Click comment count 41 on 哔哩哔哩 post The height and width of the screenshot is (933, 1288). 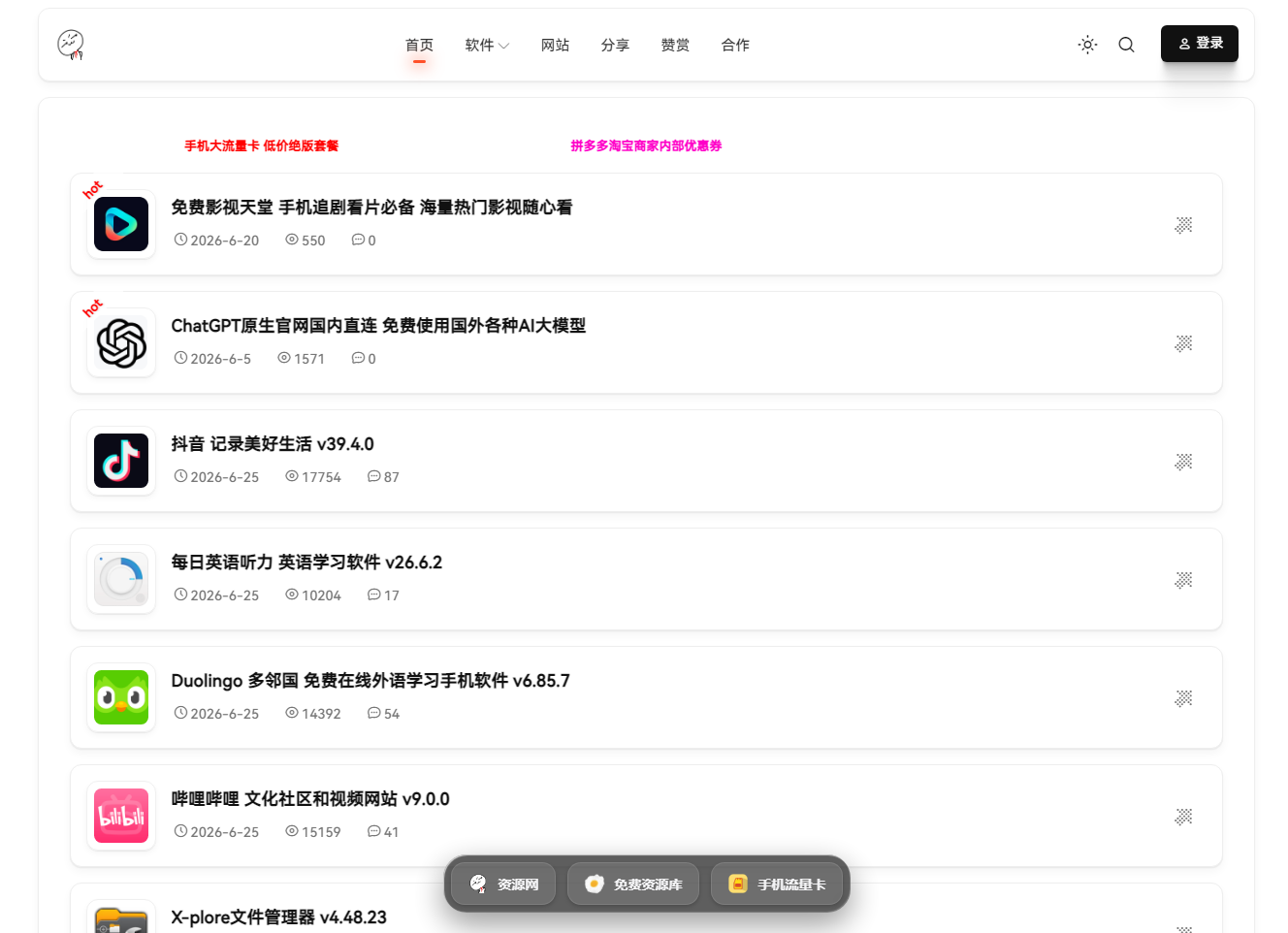point(383,832)
